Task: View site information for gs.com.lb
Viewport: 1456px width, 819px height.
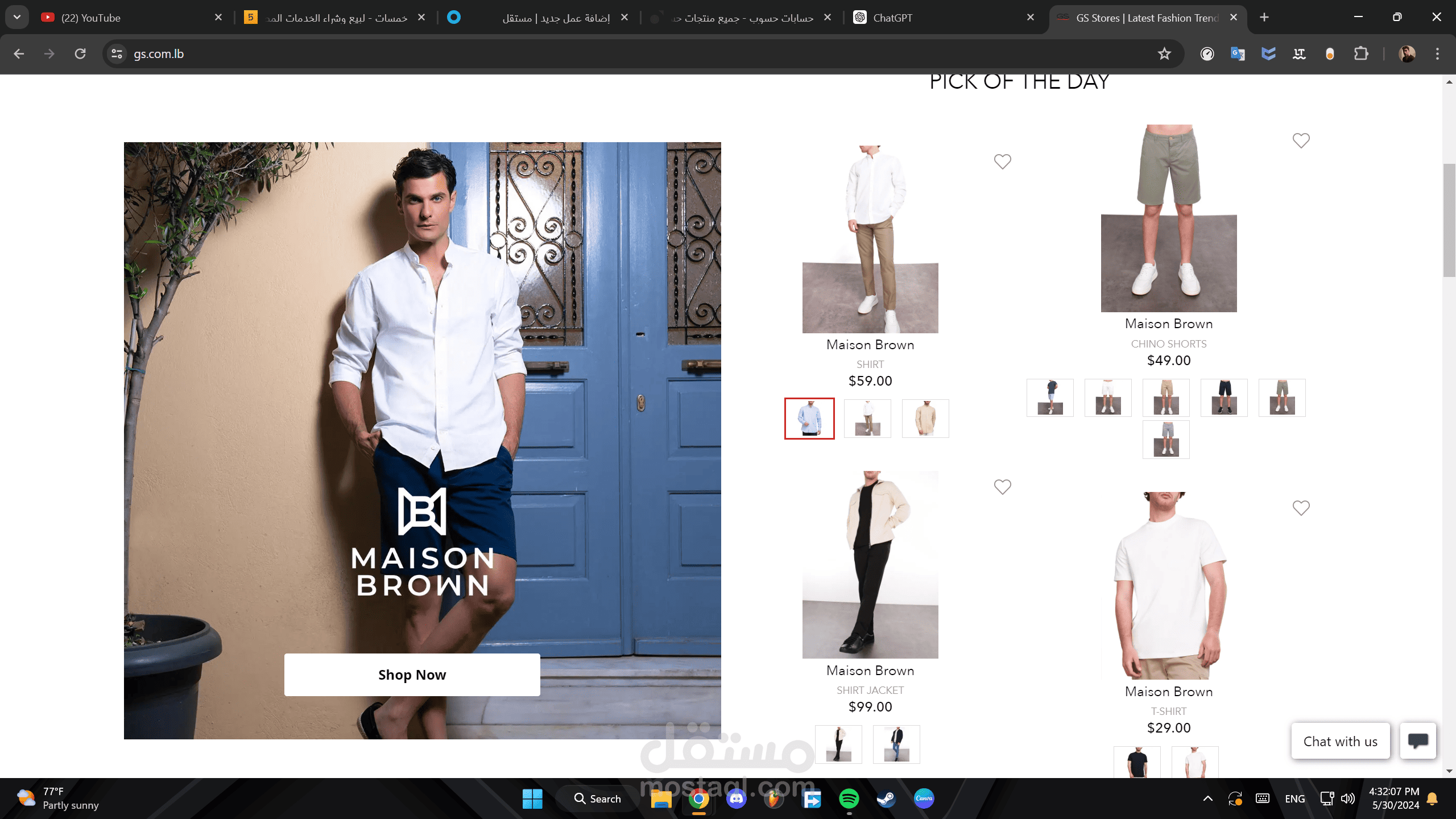Action: click(x=117, y=53)
